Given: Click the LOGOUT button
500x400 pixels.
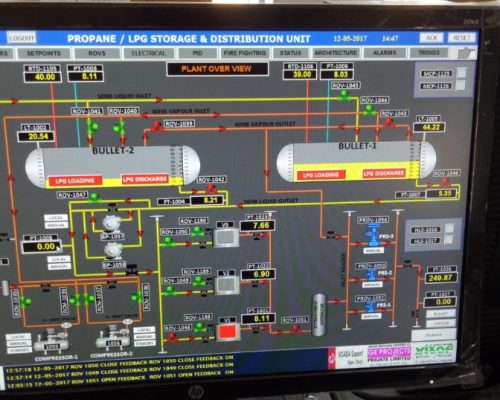Looking at the screenshot, I should (21, 38).
